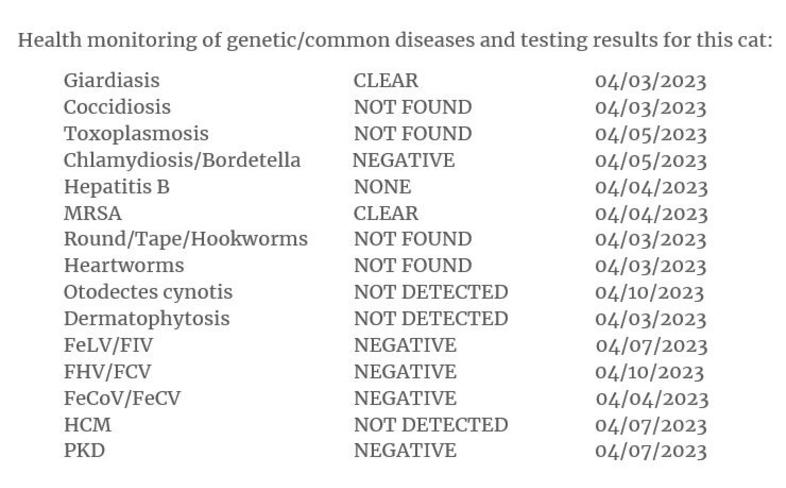Image resolution: width=786 pixels, height=488 pixels.
Task: Select the Round/Tape/Hookworms entry
Action: click(x=185, y=239)
